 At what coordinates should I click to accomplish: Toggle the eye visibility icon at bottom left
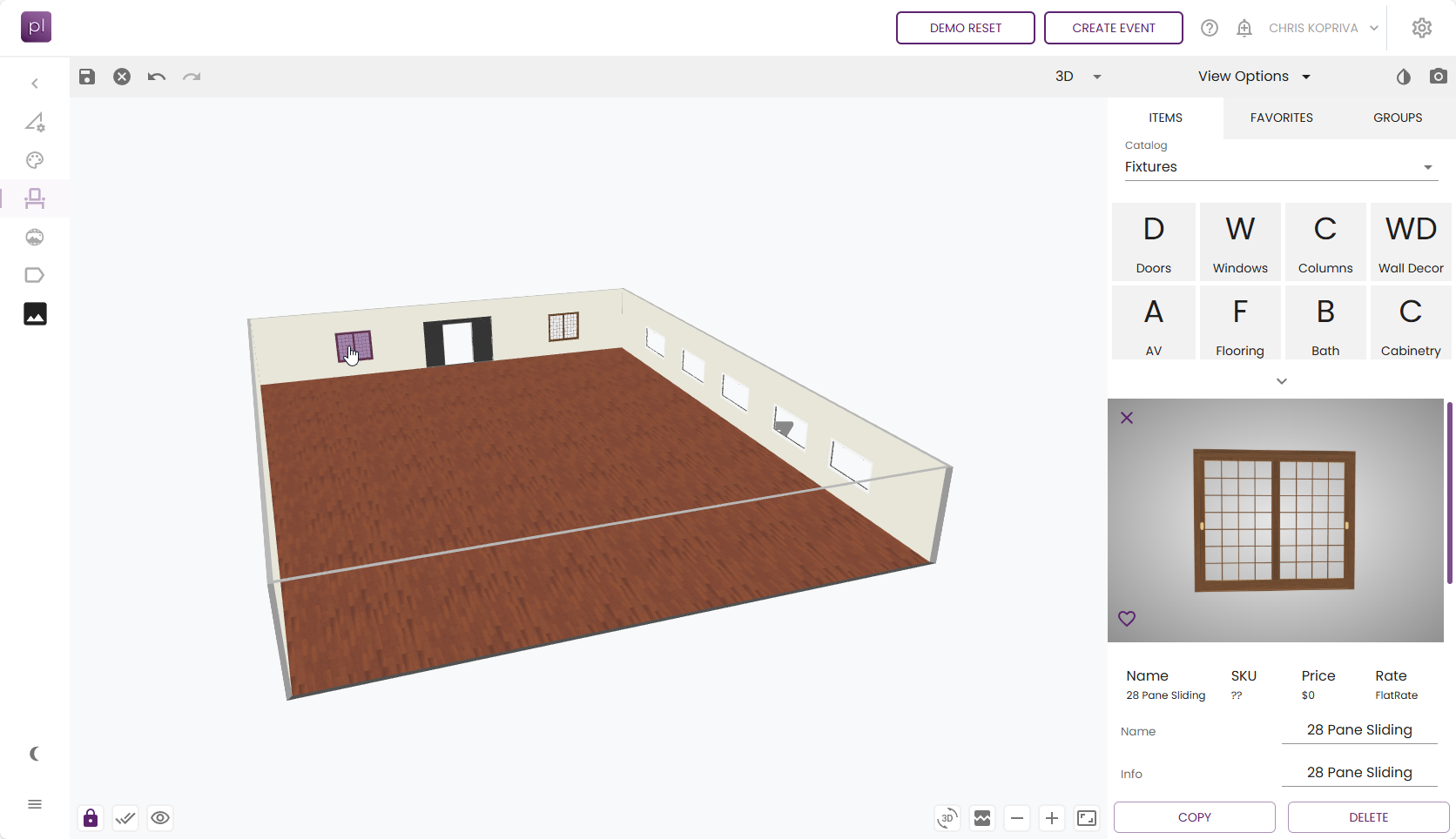pos(160,818)
